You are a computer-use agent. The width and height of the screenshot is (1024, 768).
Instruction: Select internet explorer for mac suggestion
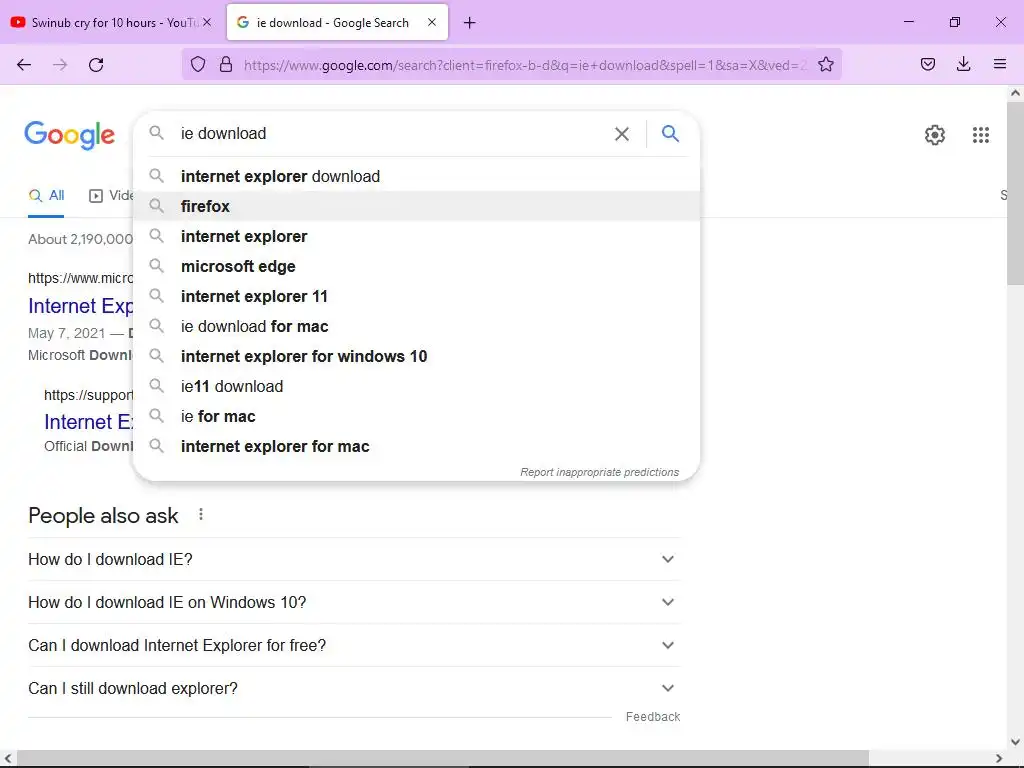tap(416, 447)
